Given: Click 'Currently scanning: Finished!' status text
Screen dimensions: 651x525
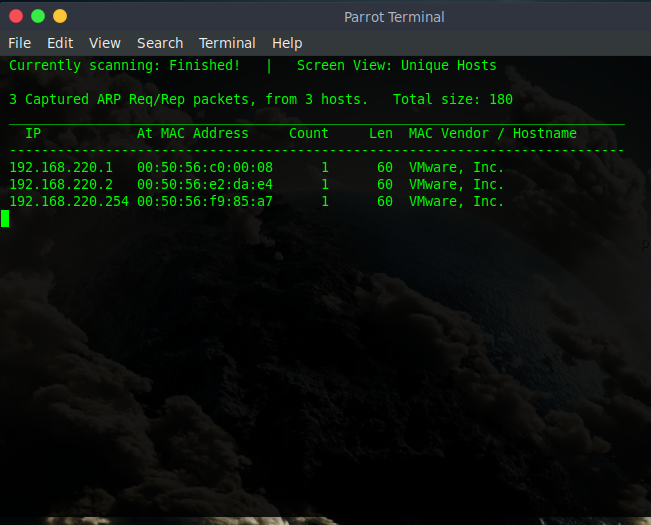Looking at the screenshot, I should point(125,66).
